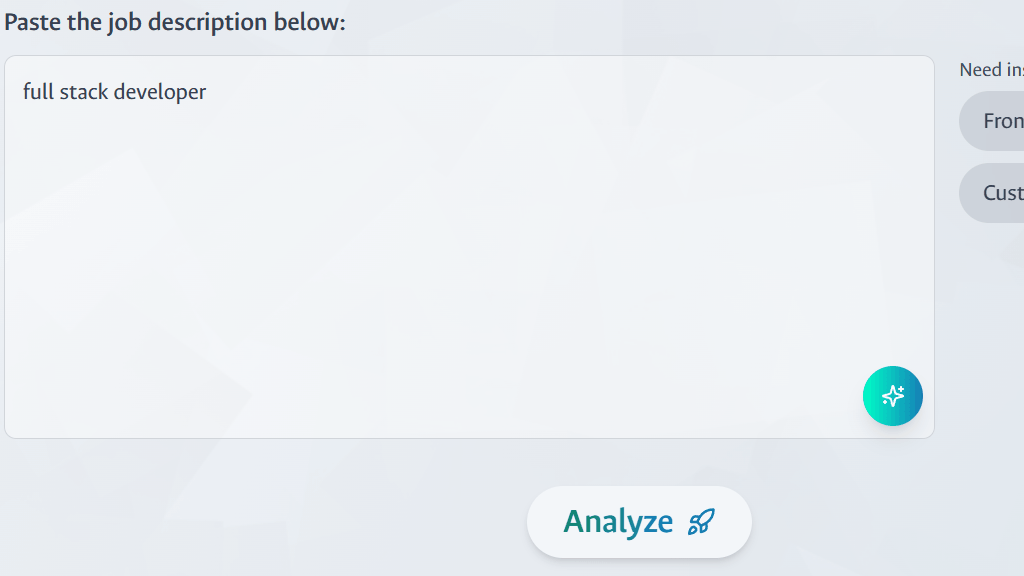
Task: Click the 'Need inspiration' suggestion area
Action: (x=990, y=69)
